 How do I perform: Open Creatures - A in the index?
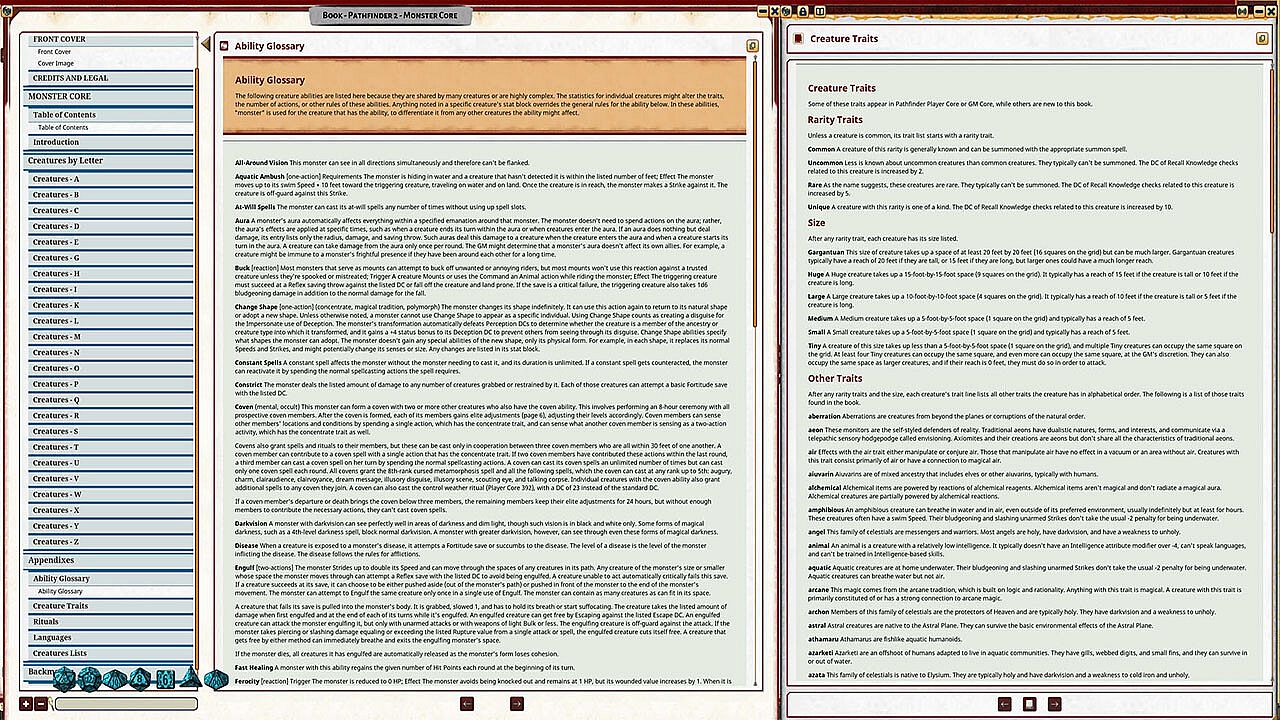pos(109,179)
